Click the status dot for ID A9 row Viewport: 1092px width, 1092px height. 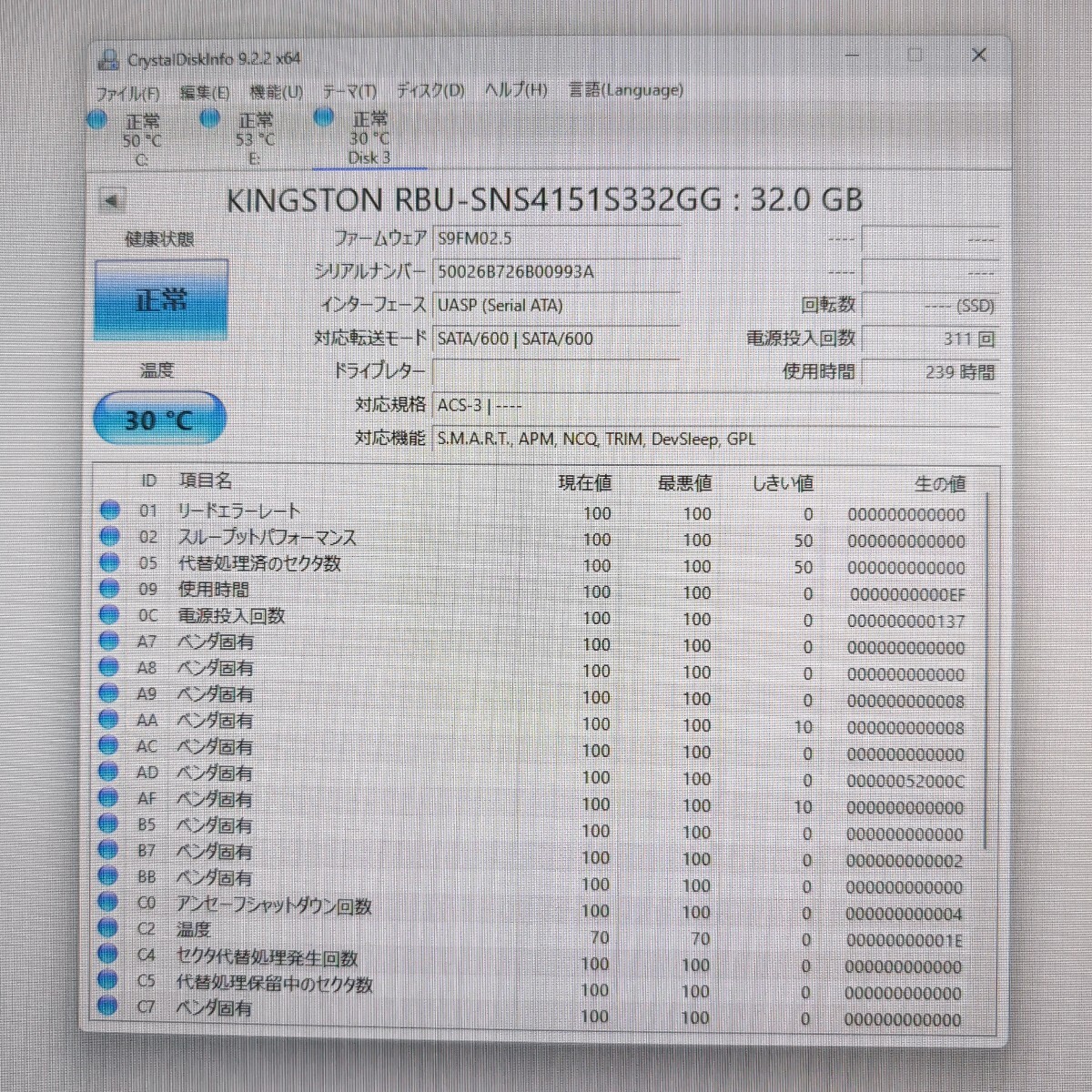(x=109, y=693)
